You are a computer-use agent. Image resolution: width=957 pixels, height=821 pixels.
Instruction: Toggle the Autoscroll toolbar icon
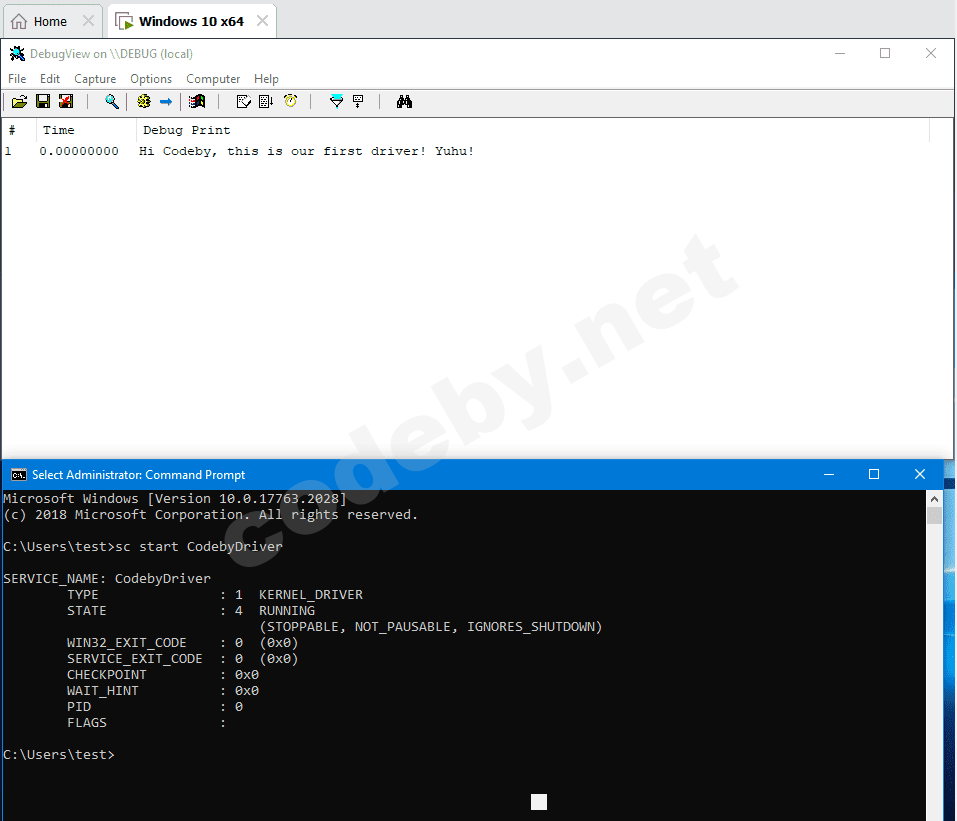tap(266, 101)
